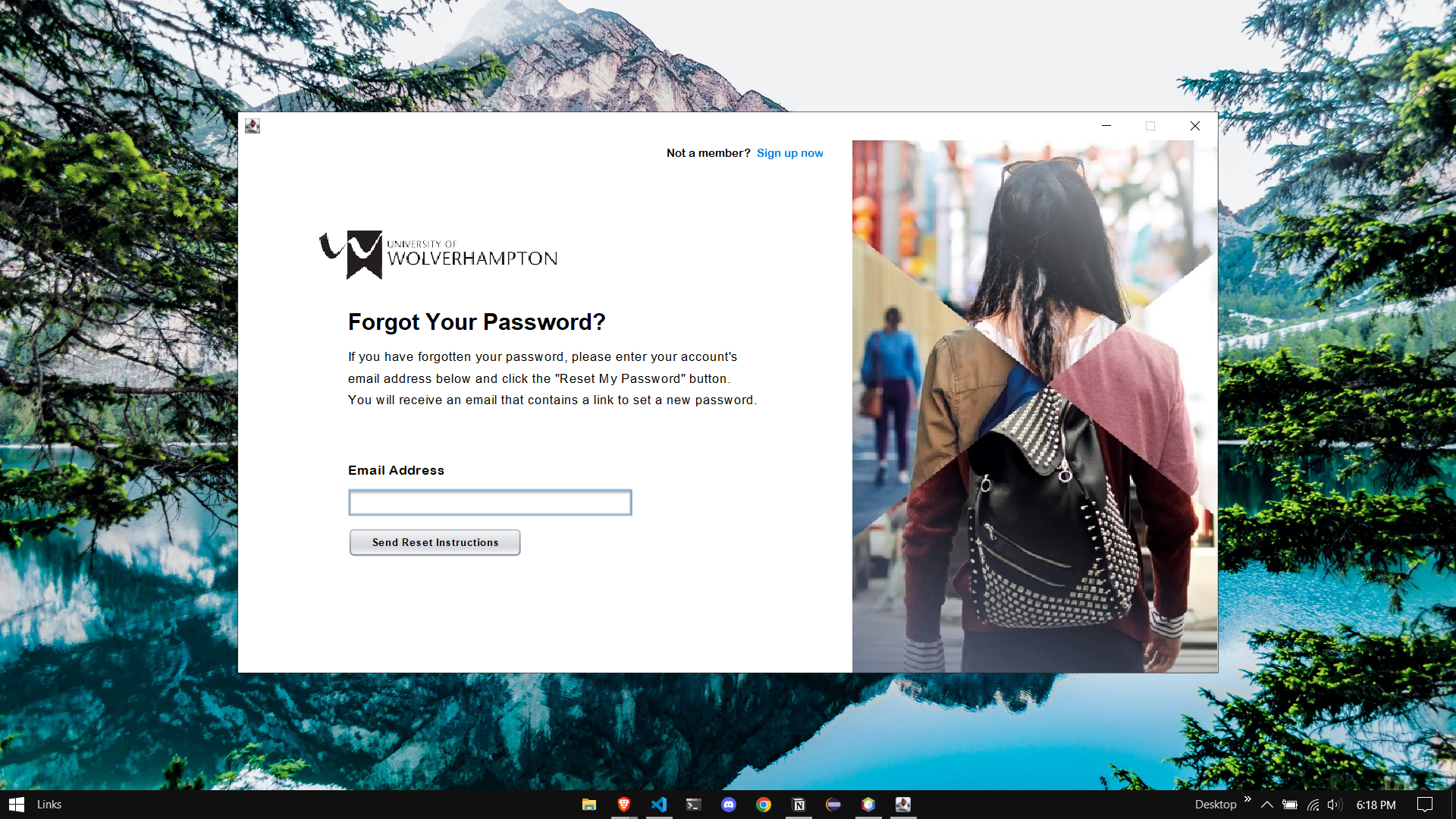Click the Sign up now link

coord(789,153)
